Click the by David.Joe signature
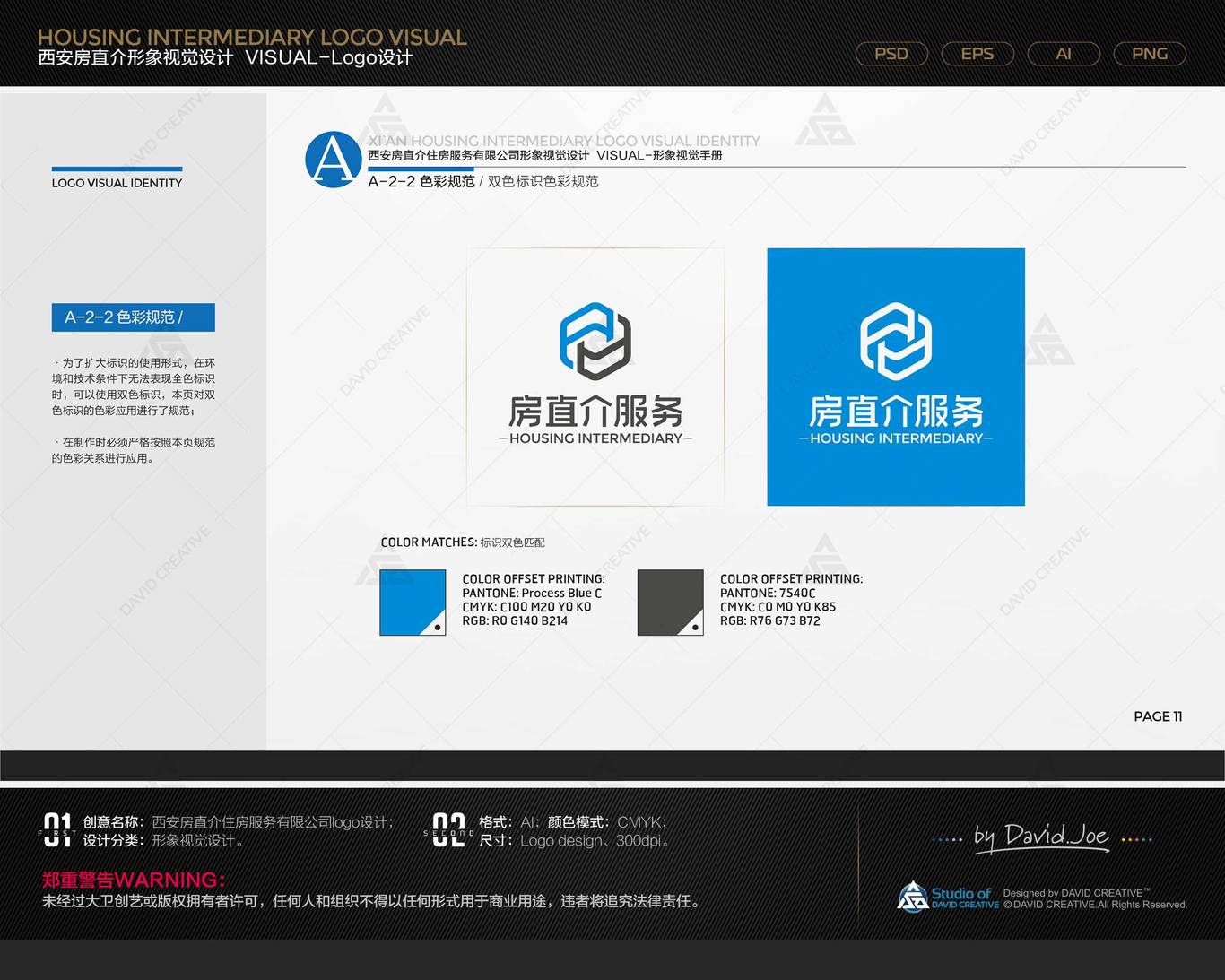The image size is (1225, 980). click(1043, 837)
